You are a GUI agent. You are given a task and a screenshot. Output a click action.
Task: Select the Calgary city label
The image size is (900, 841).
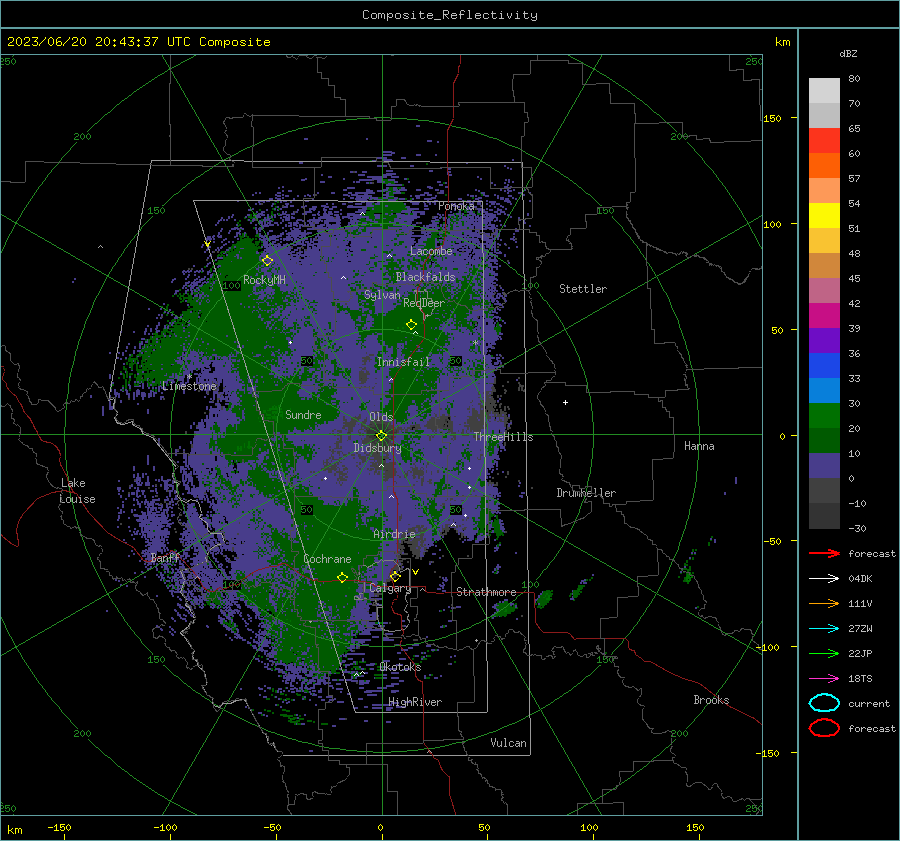click(x=390, y=588)
